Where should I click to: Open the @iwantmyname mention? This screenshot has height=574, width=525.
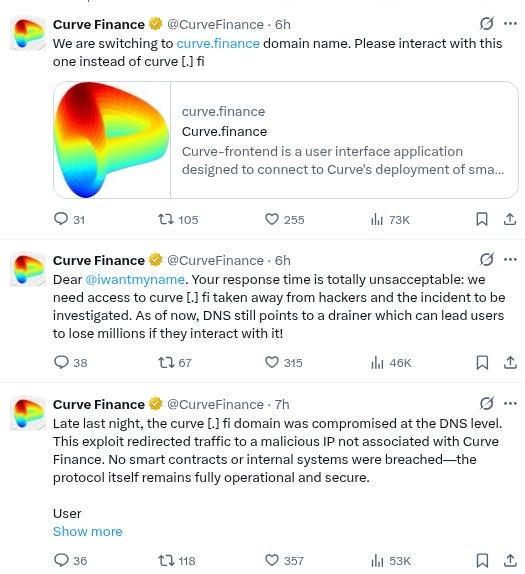click(x=135, y=279)
